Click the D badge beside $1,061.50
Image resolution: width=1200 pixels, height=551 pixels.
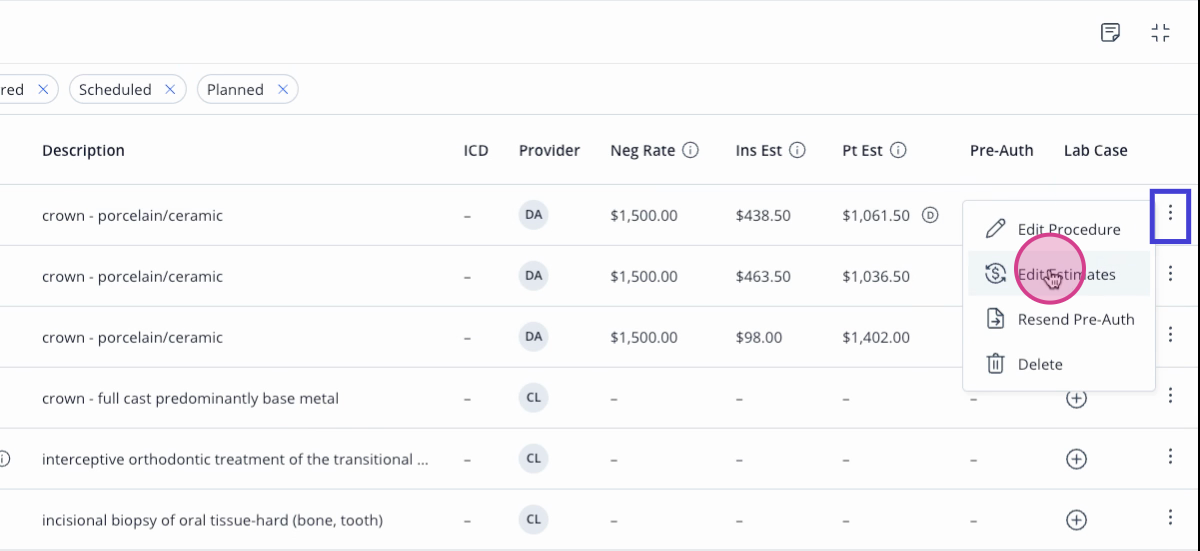pyautogui.click(x=930, y=214)
